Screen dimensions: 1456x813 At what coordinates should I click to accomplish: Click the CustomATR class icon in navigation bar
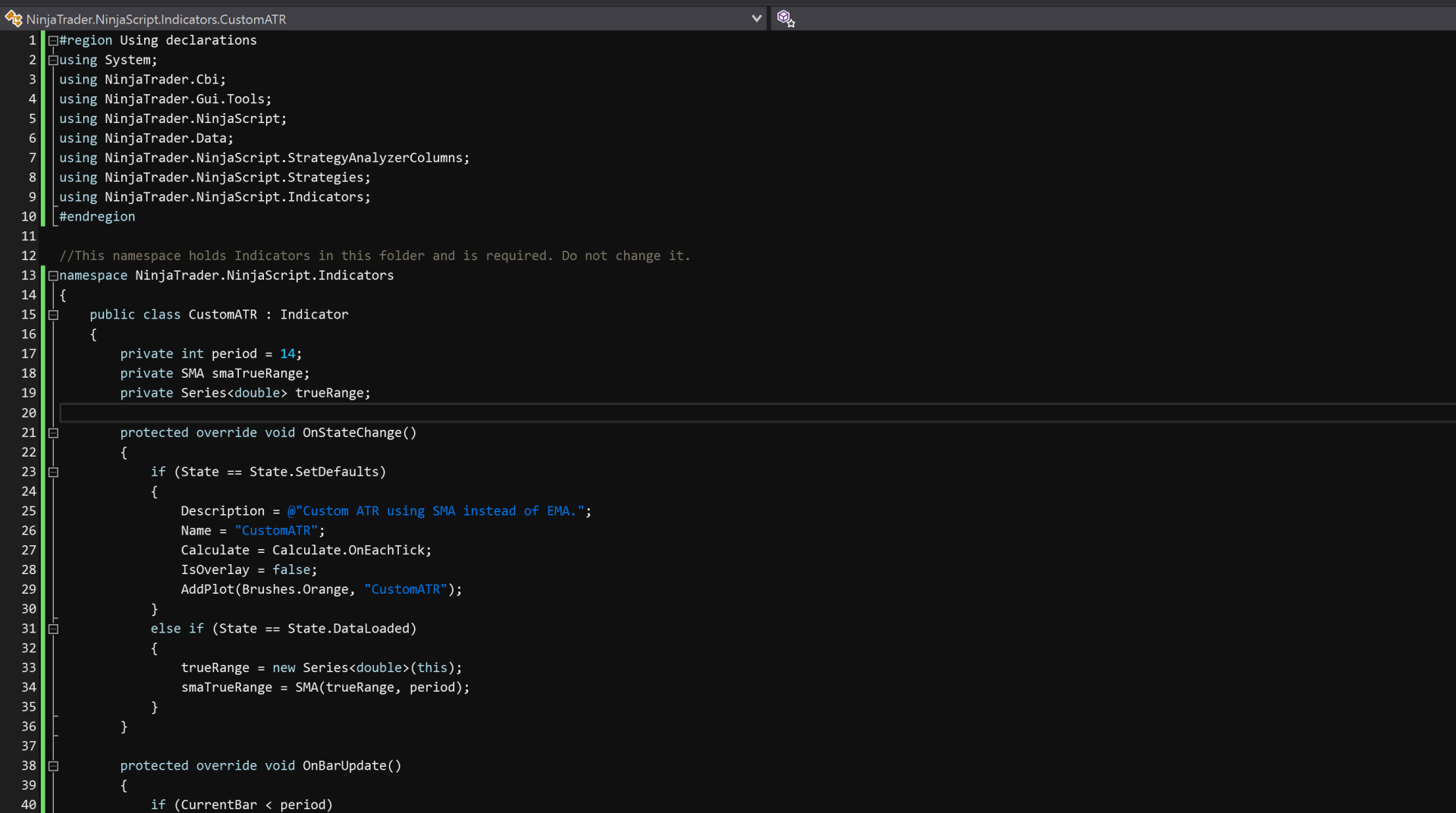click(x=14, y=18)
